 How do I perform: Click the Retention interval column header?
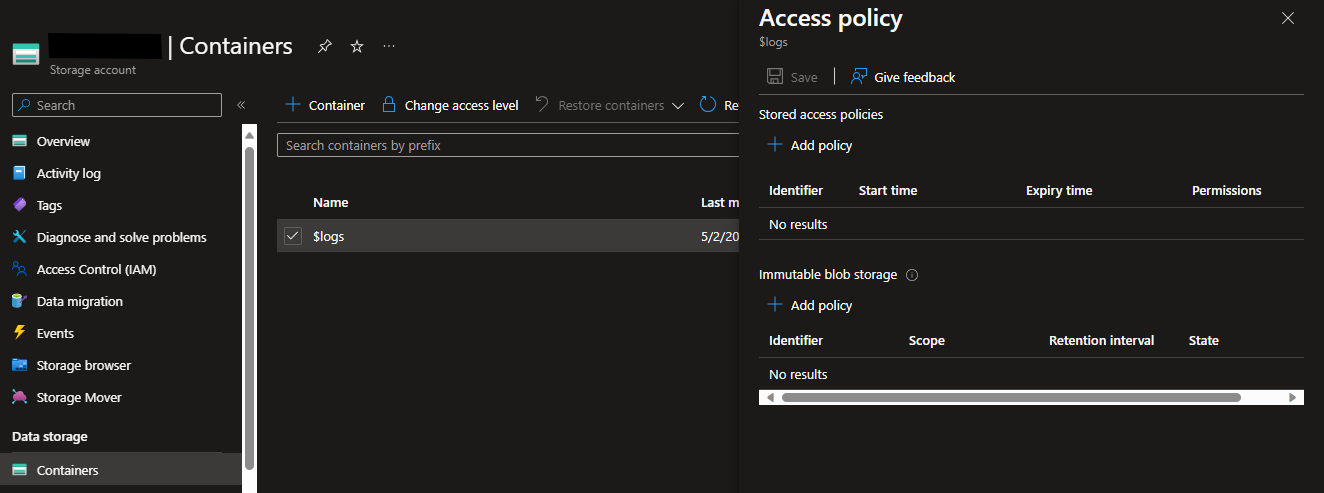[x=1101, y=340]
